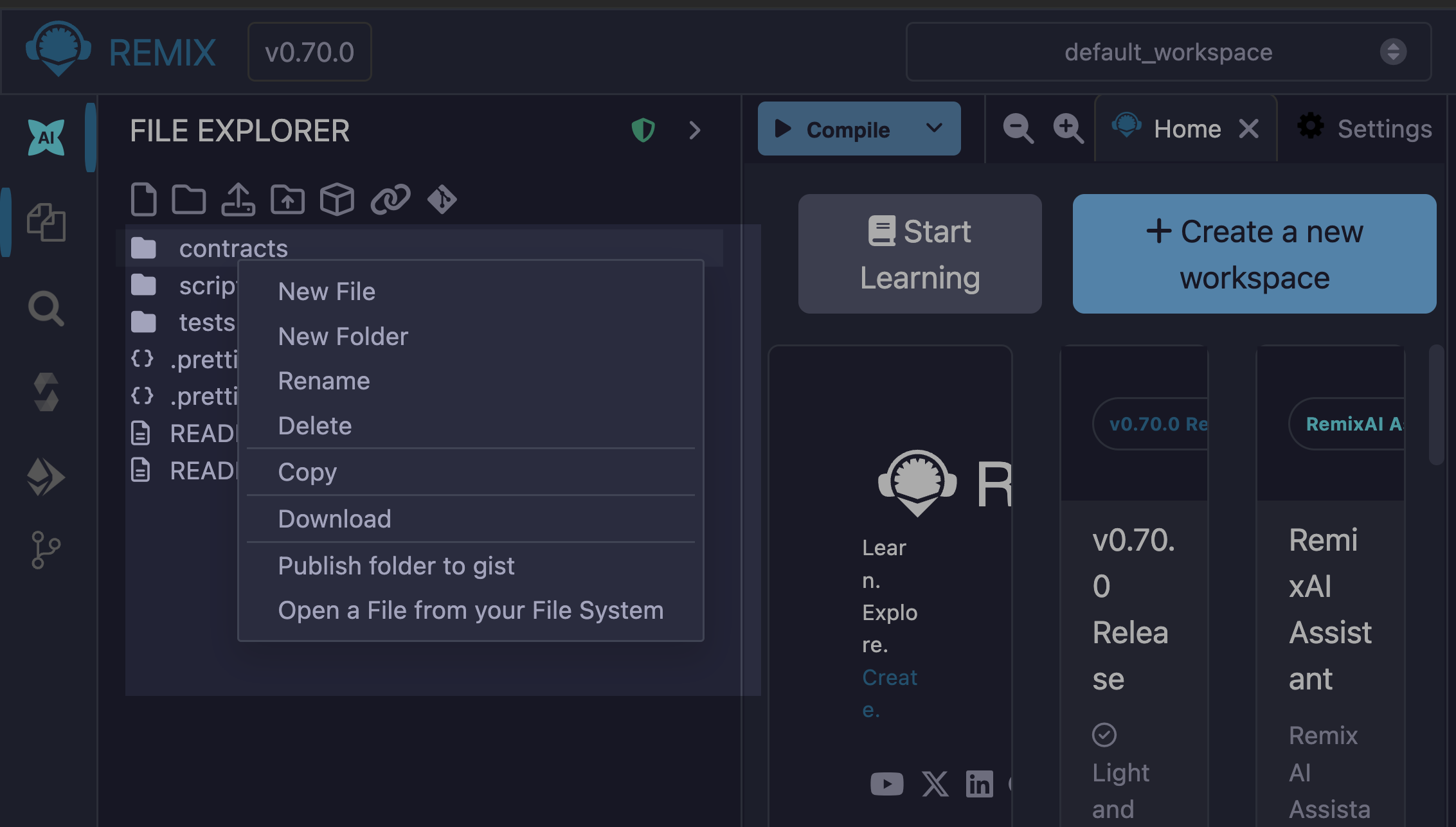Select the first .prettierrc file row

pyautogui.click(x=183, y=360)
